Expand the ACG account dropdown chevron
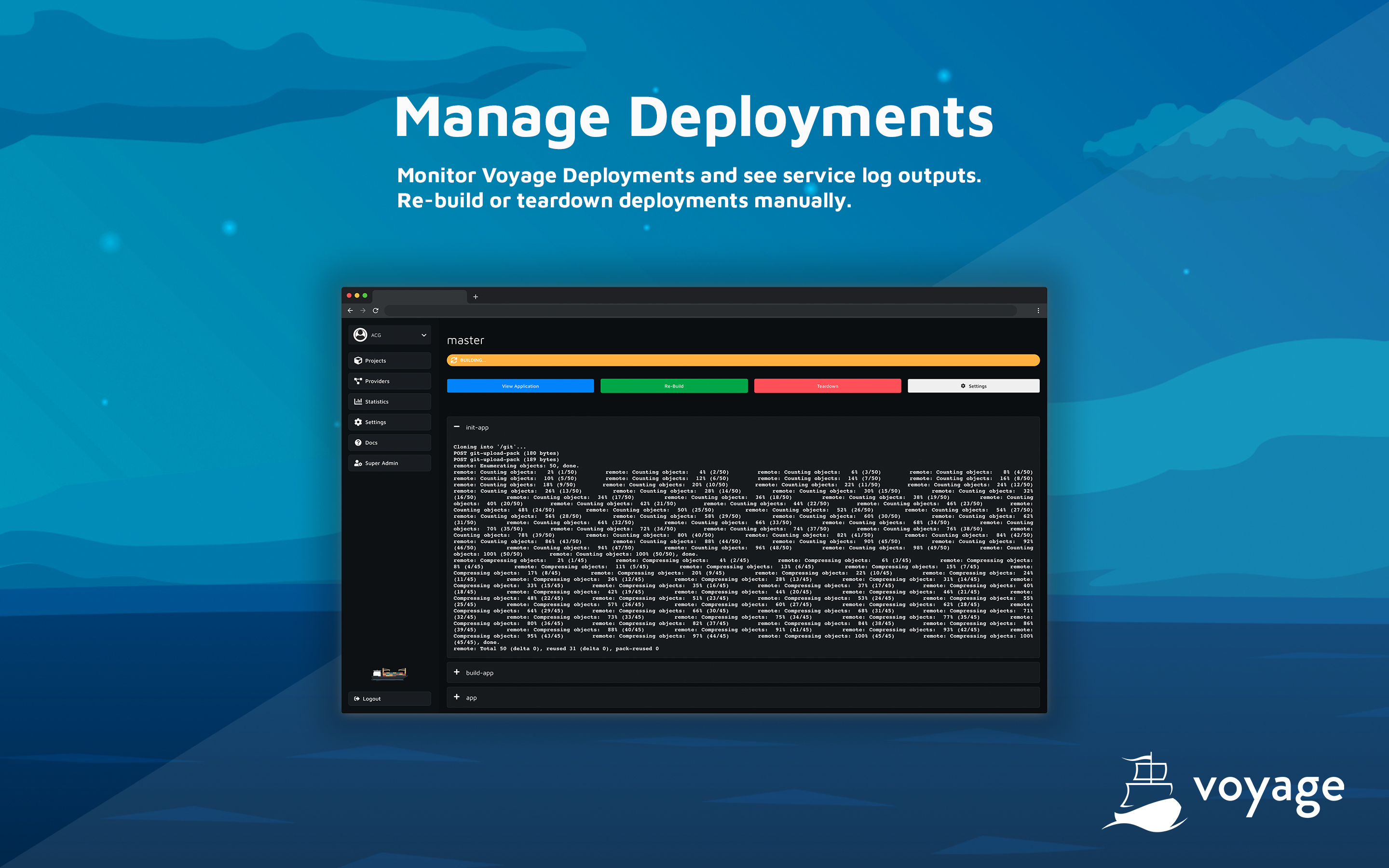 [423, 335]
